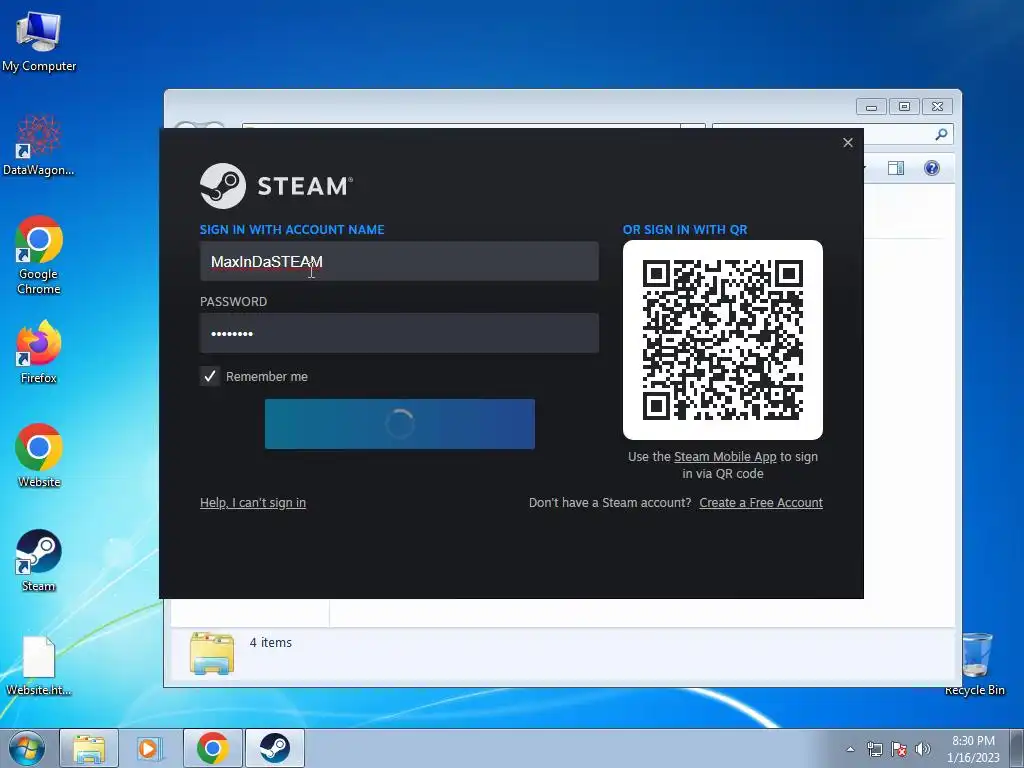
Task: Open the Website Chrome shortcut on desktop
Action: (x=39, y=456)
